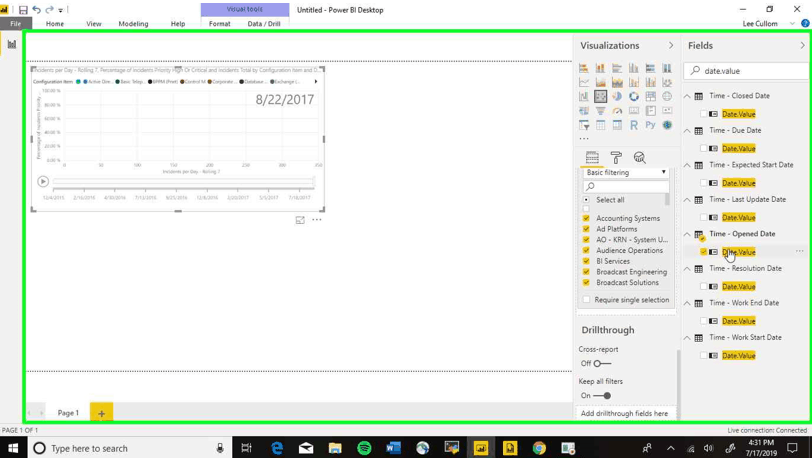Switch to the Home ribbon tab
The height and width of the screenshot is (458, 812).
pyautogui.click(x=55, y=24)
